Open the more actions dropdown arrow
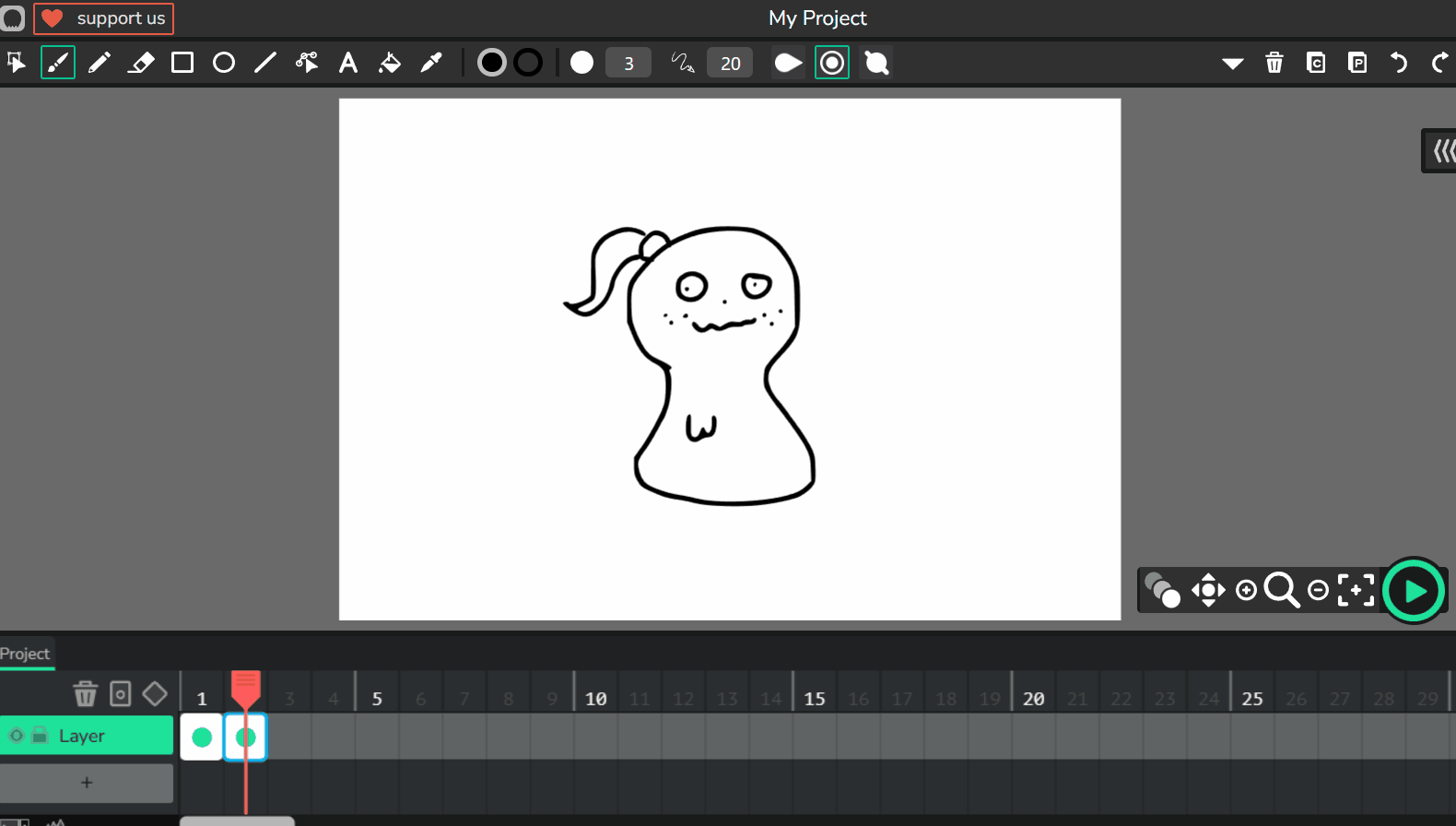1456x826 pixels. (1232, 64)
